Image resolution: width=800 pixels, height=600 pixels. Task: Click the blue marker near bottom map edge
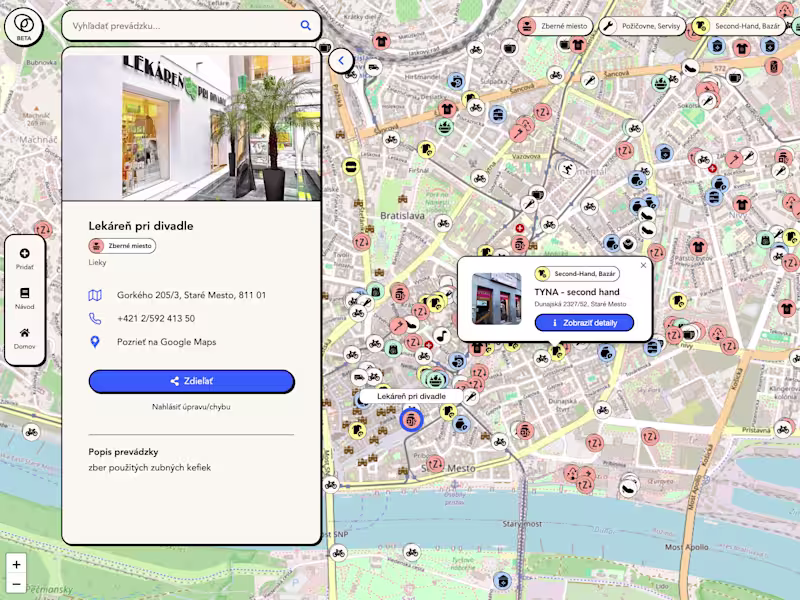502,581
